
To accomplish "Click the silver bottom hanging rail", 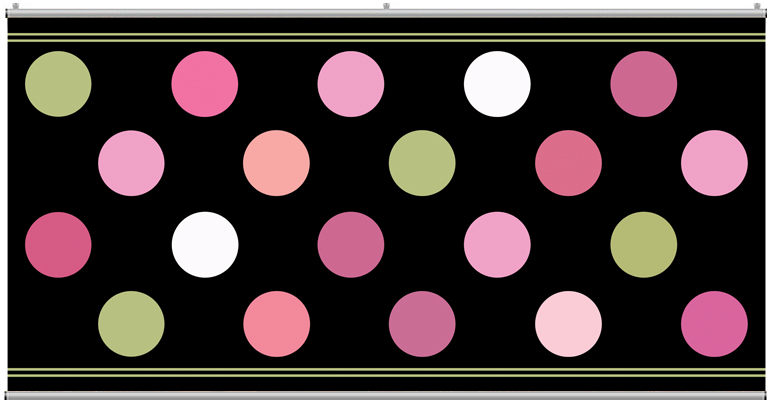I will click(x=385, y=395).
